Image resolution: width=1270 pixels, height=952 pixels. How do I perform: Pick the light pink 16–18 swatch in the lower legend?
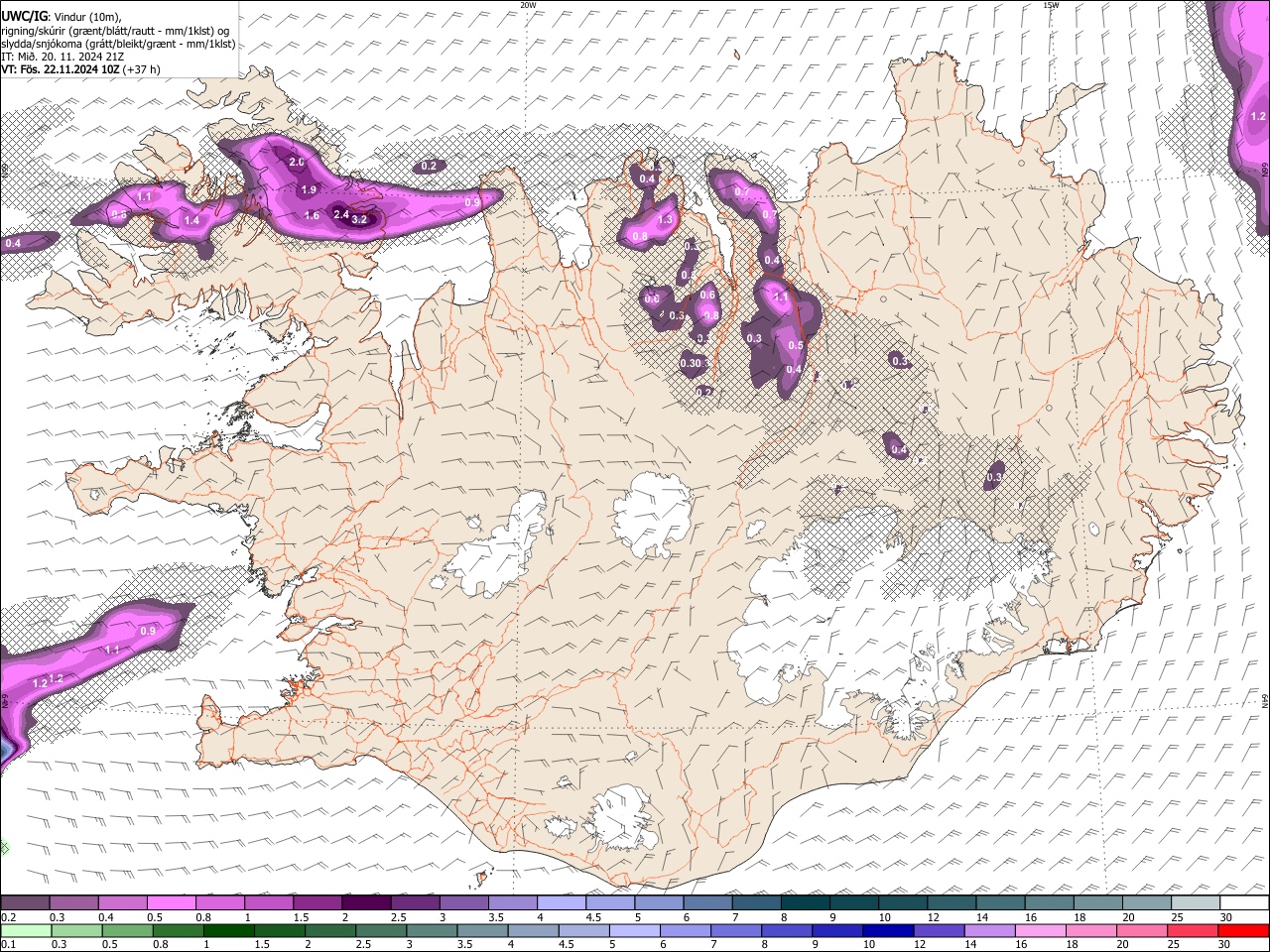(1039, 930)
